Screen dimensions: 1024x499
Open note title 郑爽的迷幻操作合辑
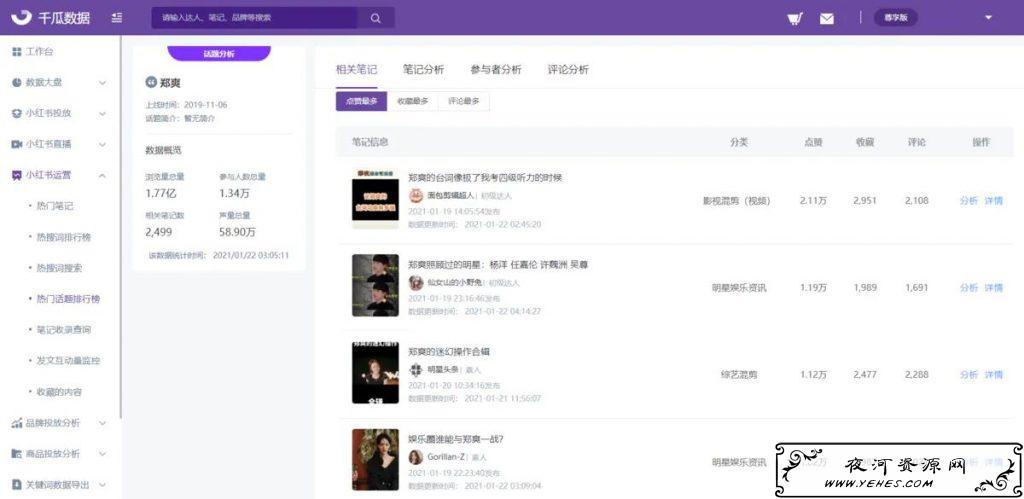pos(449,352)
